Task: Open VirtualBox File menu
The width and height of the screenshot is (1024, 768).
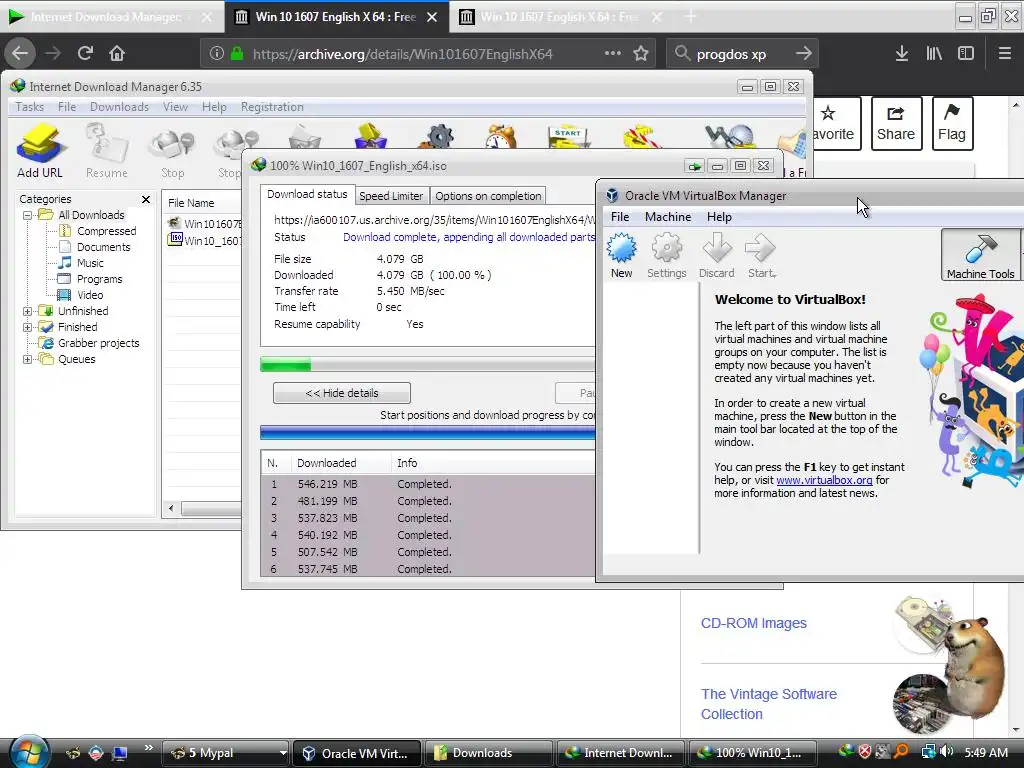Action: (x=620, y=217)
